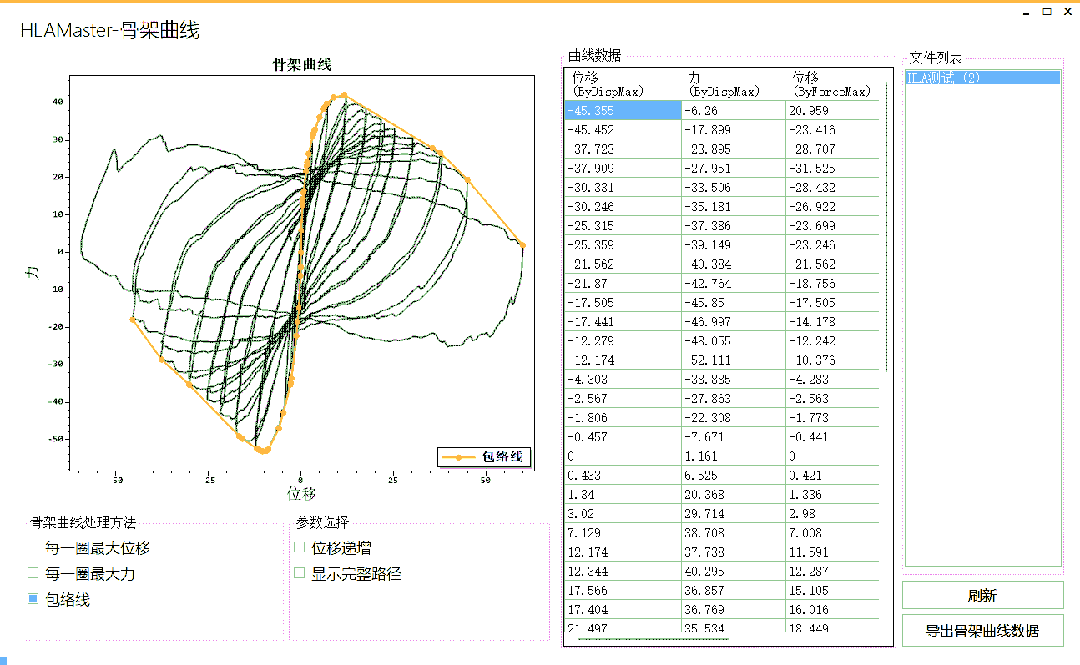Screen dimensions: 1080x665
Task: Click the cell -1.773
Action: point(833,418)
